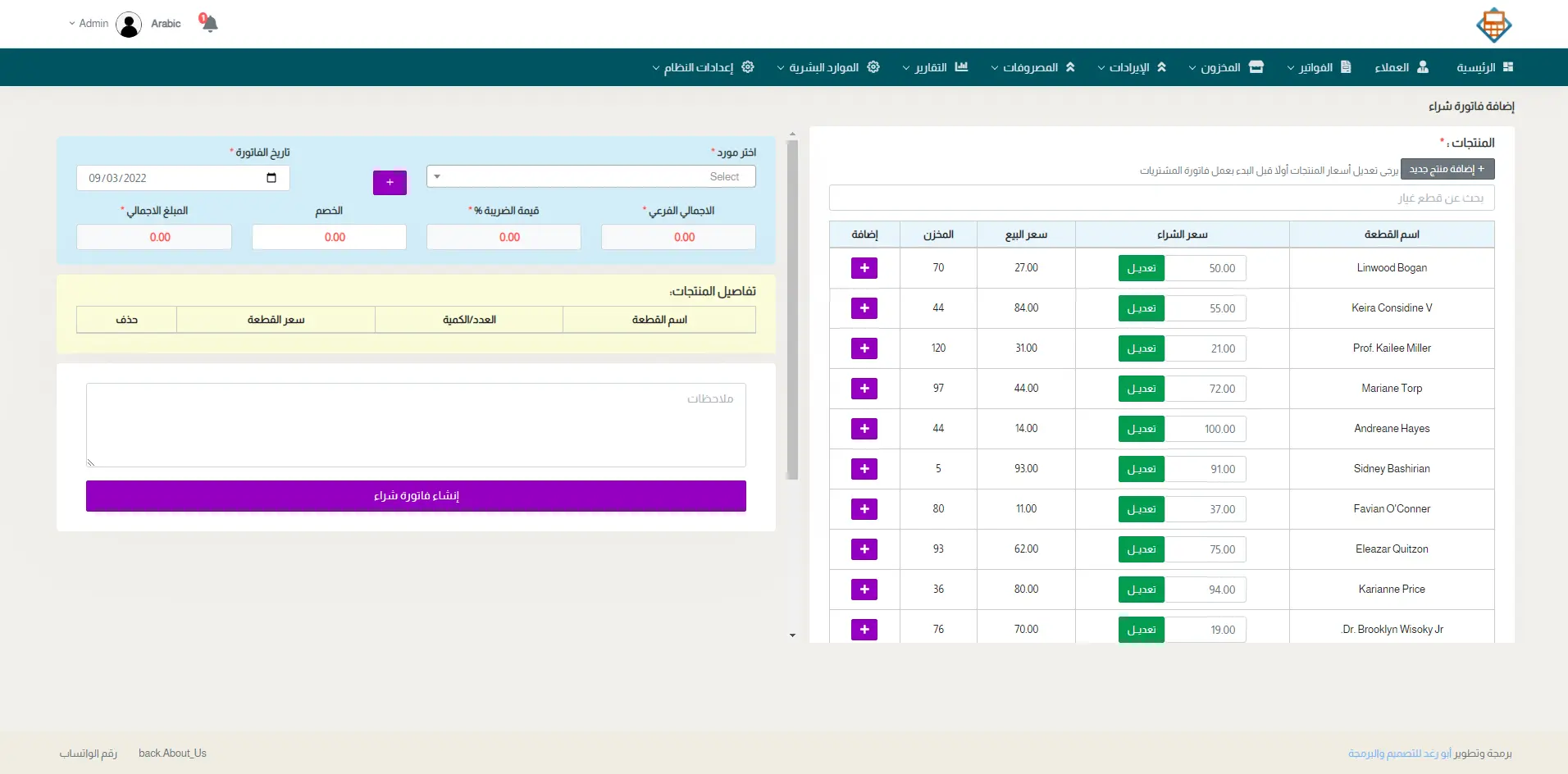The image size is (1568, 774).
Task: Add Linwood Bogan with its plus icon
Action: coord(864,268)
